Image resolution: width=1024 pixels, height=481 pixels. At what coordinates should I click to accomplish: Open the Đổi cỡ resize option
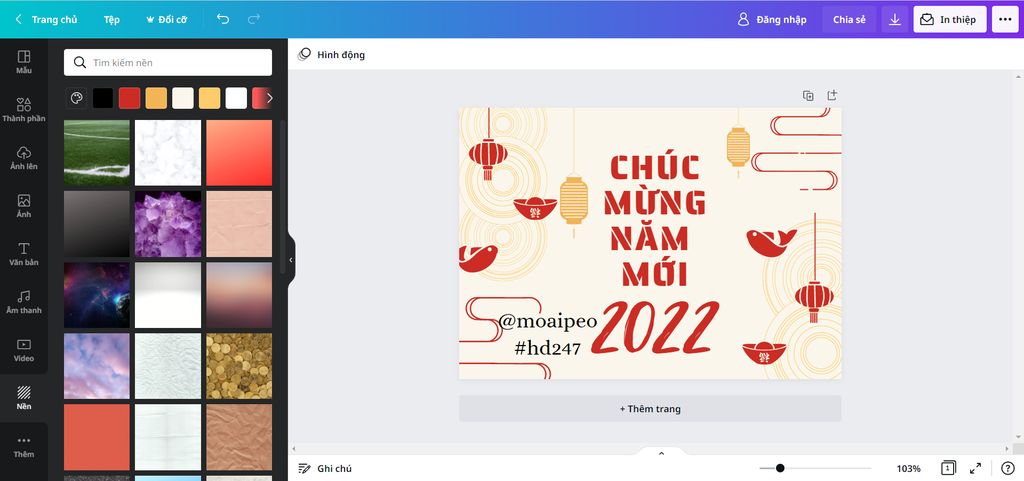167,20
